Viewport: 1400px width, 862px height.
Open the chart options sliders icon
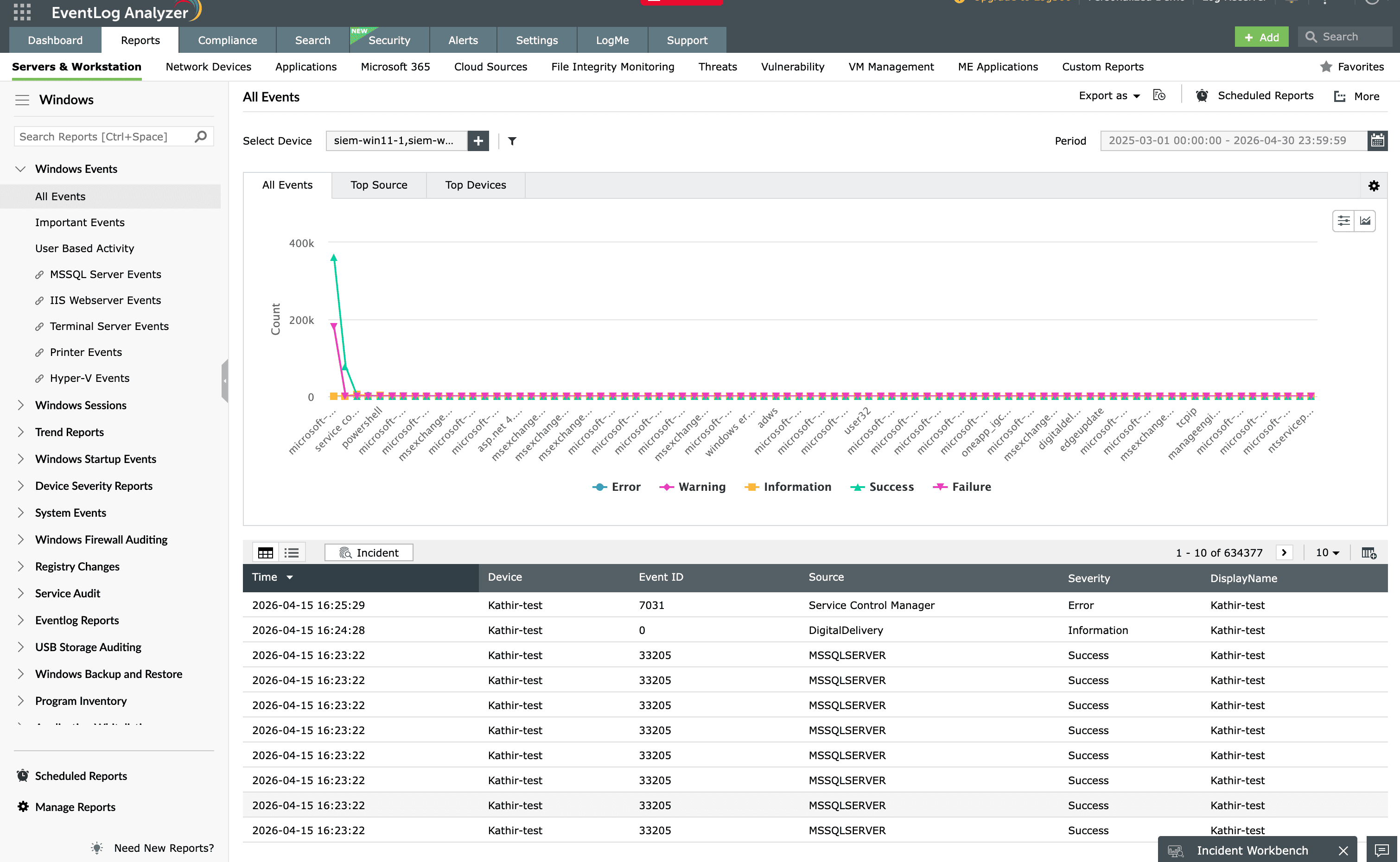pyautogui.click(x=1343, y=221)
